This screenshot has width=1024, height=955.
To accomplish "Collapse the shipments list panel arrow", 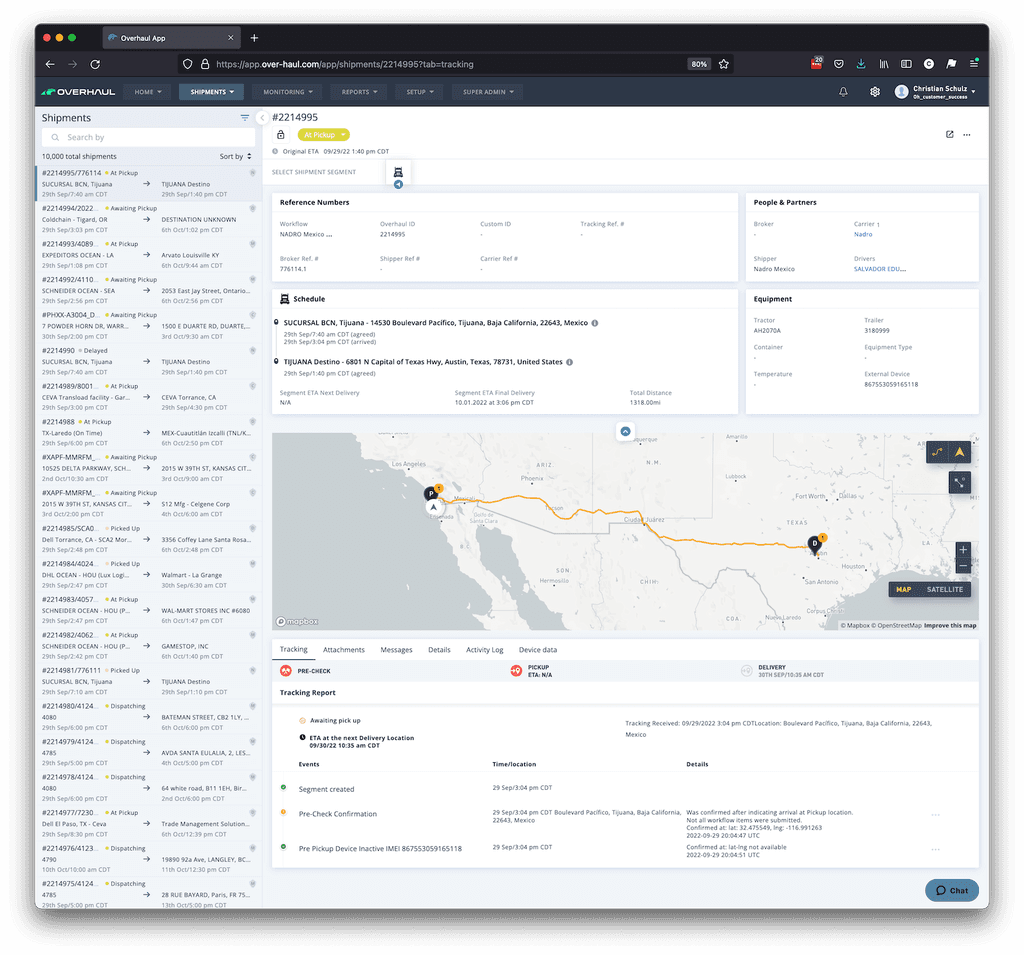I will click(x=262, y=118).
